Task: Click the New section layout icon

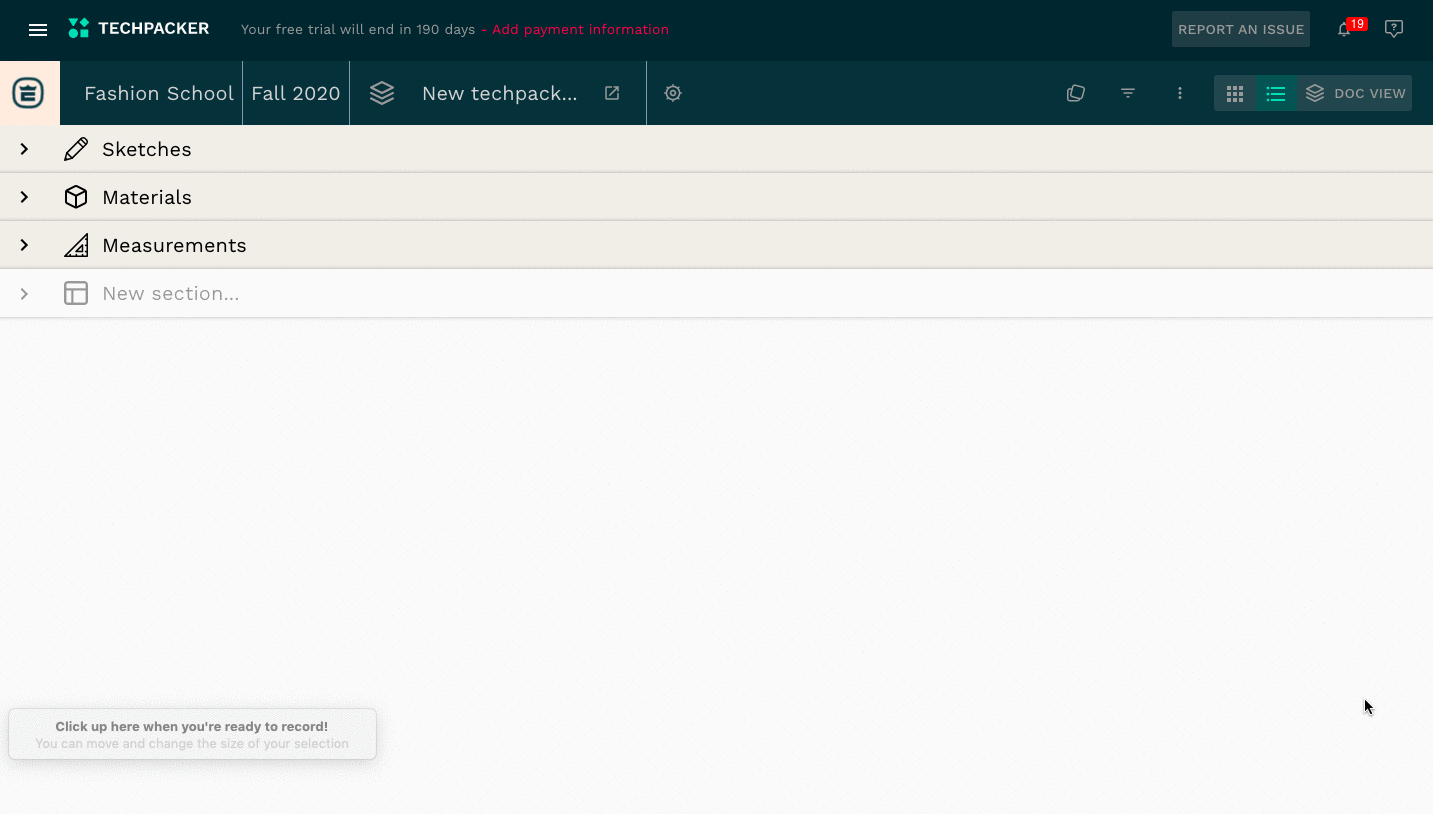Action: [76, 293]
